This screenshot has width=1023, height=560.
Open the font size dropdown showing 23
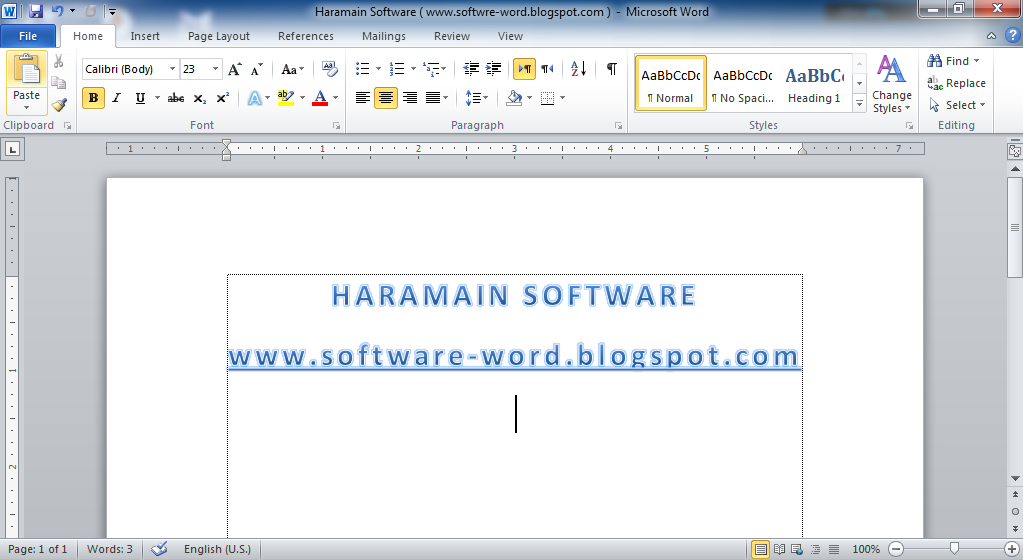(x=215, y=69)
